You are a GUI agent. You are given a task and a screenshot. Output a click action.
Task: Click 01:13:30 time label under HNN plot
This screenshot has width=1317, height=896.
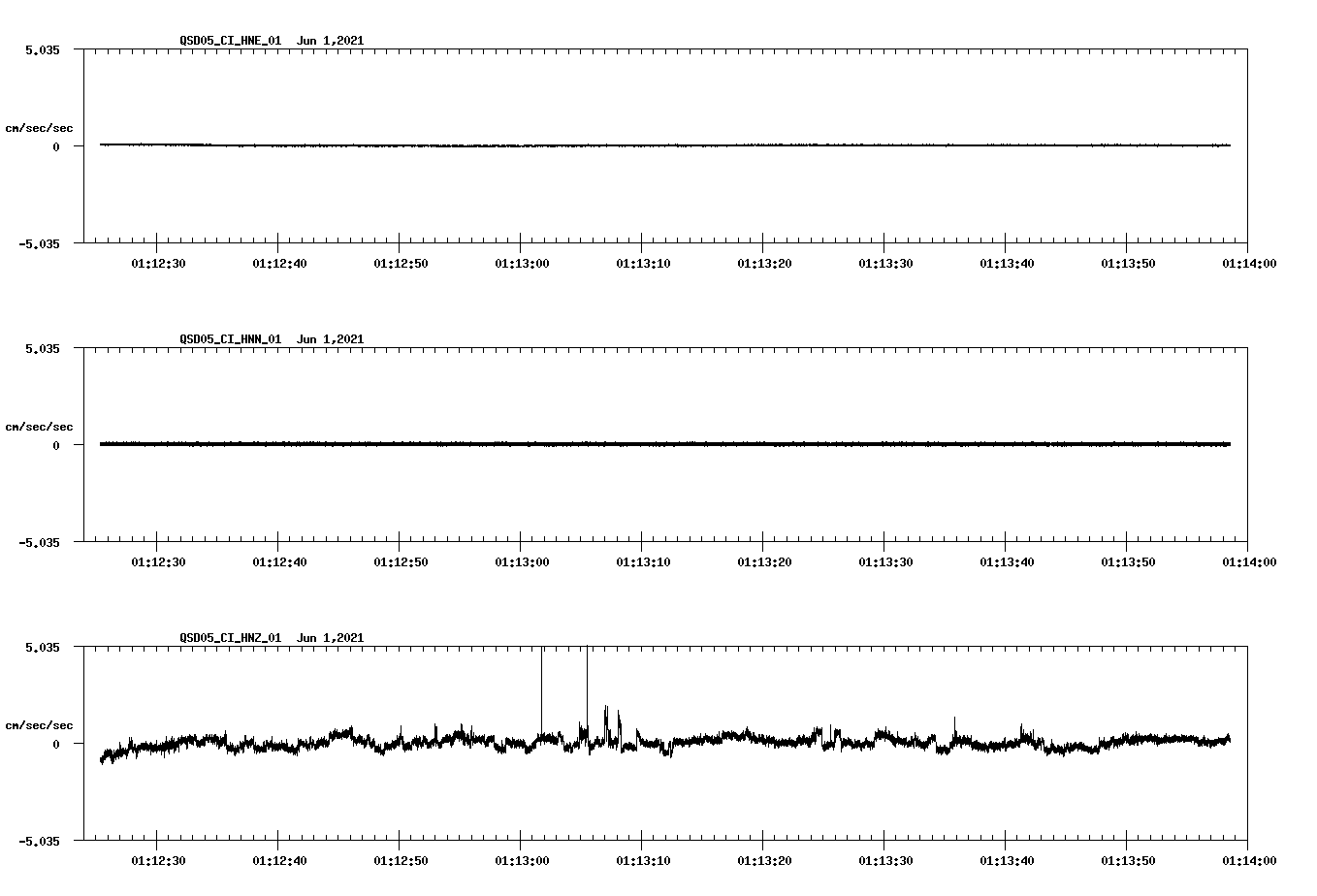pyautogui.click(x=885, y=561)
